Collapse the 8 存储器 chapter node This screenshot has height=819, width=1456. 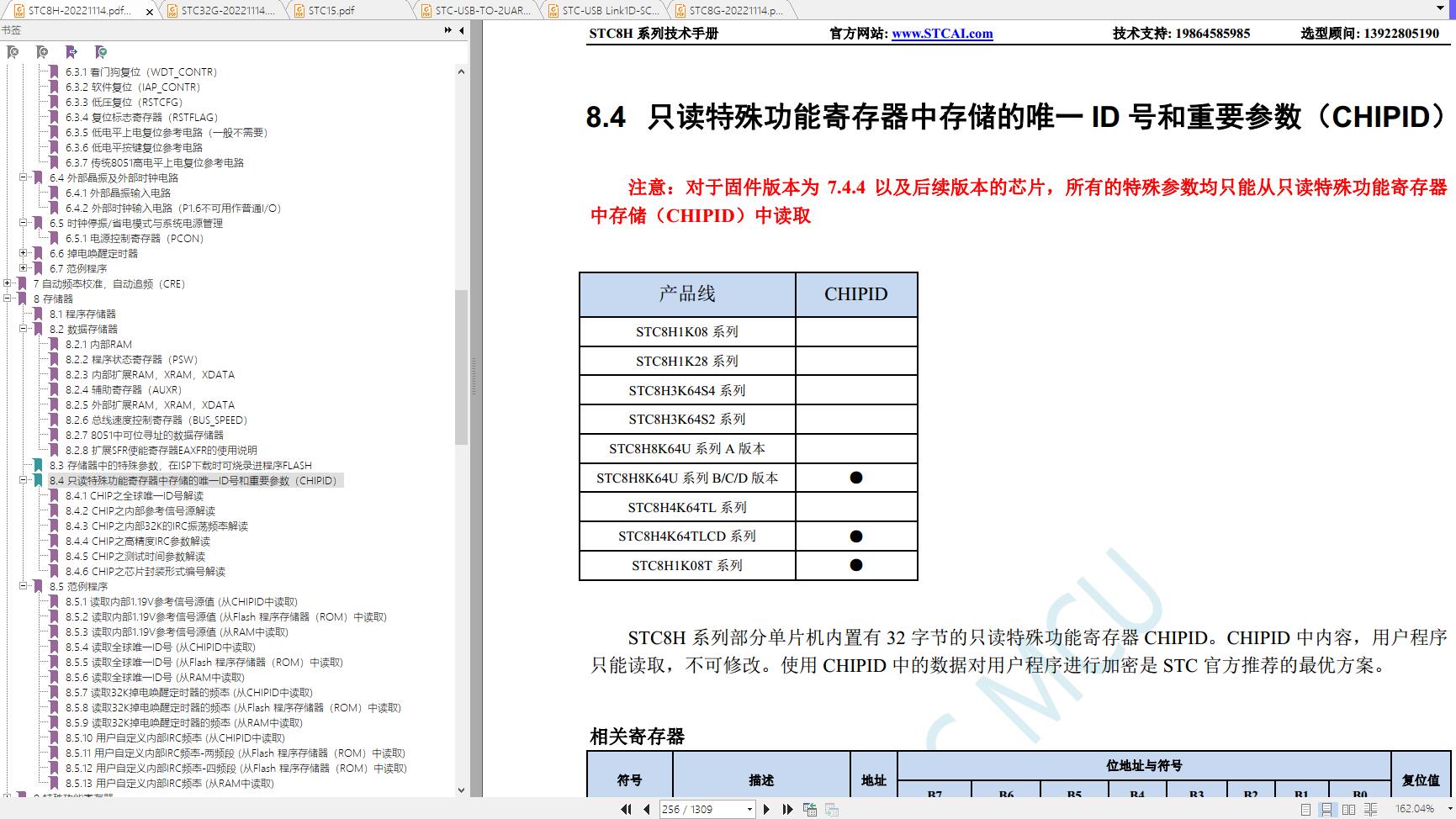pyautogui.click(x=8, y=299)
